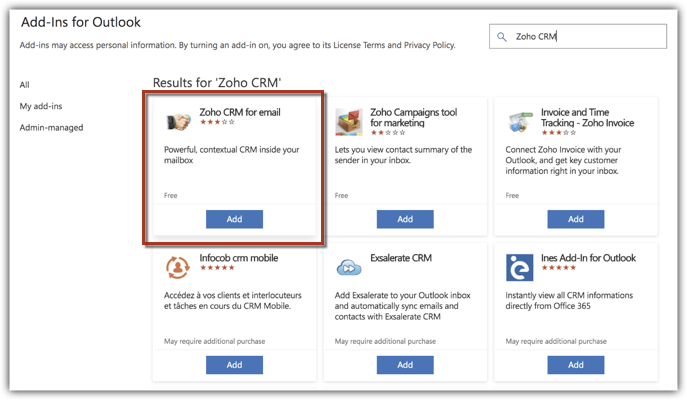Add the Invoice and Time Tracking add-in
Screen dimensions: 687x400
pos(576,219)
